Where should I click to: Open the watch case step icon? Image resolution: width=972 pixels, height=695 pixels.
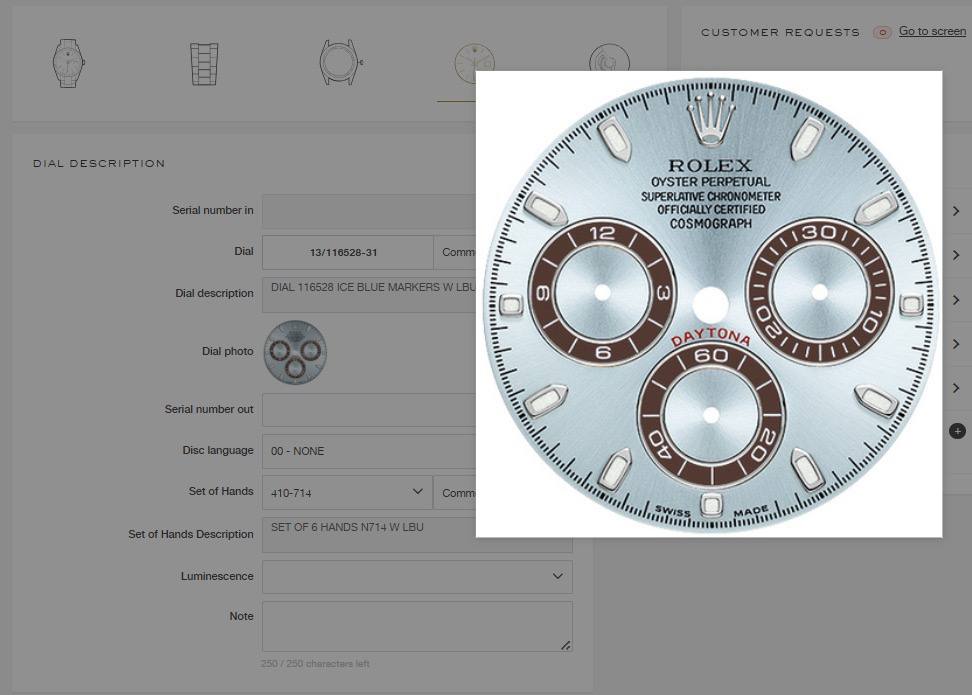(x=341, y=63)
